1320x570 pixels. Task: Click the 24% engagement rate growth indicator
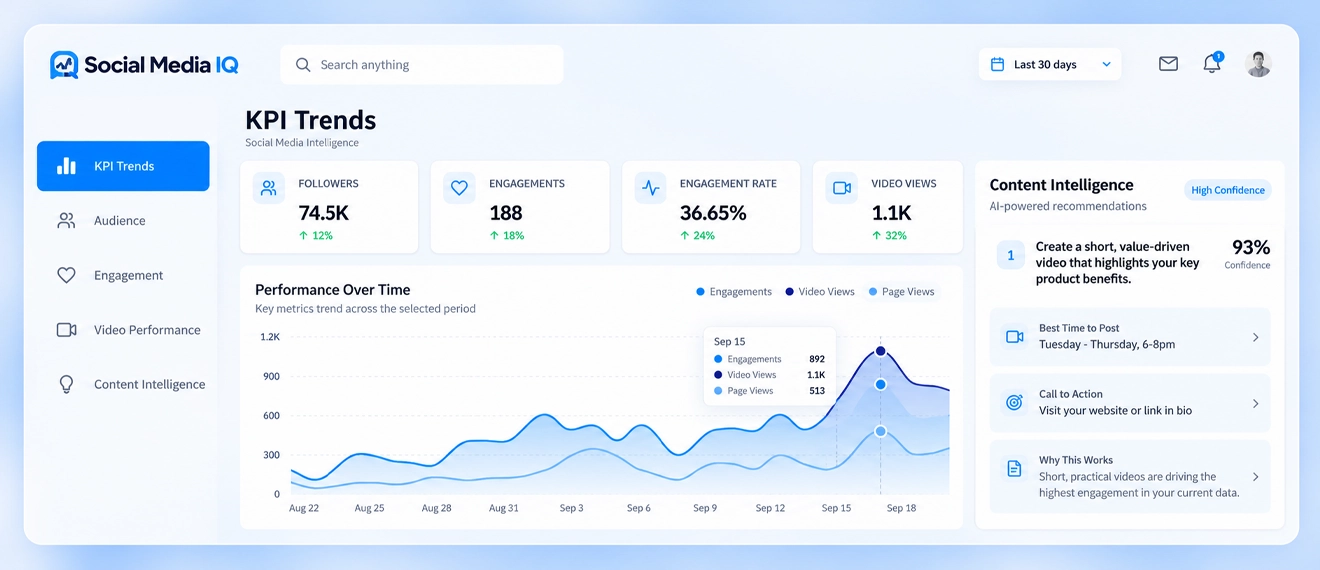(x=697, y=236)
